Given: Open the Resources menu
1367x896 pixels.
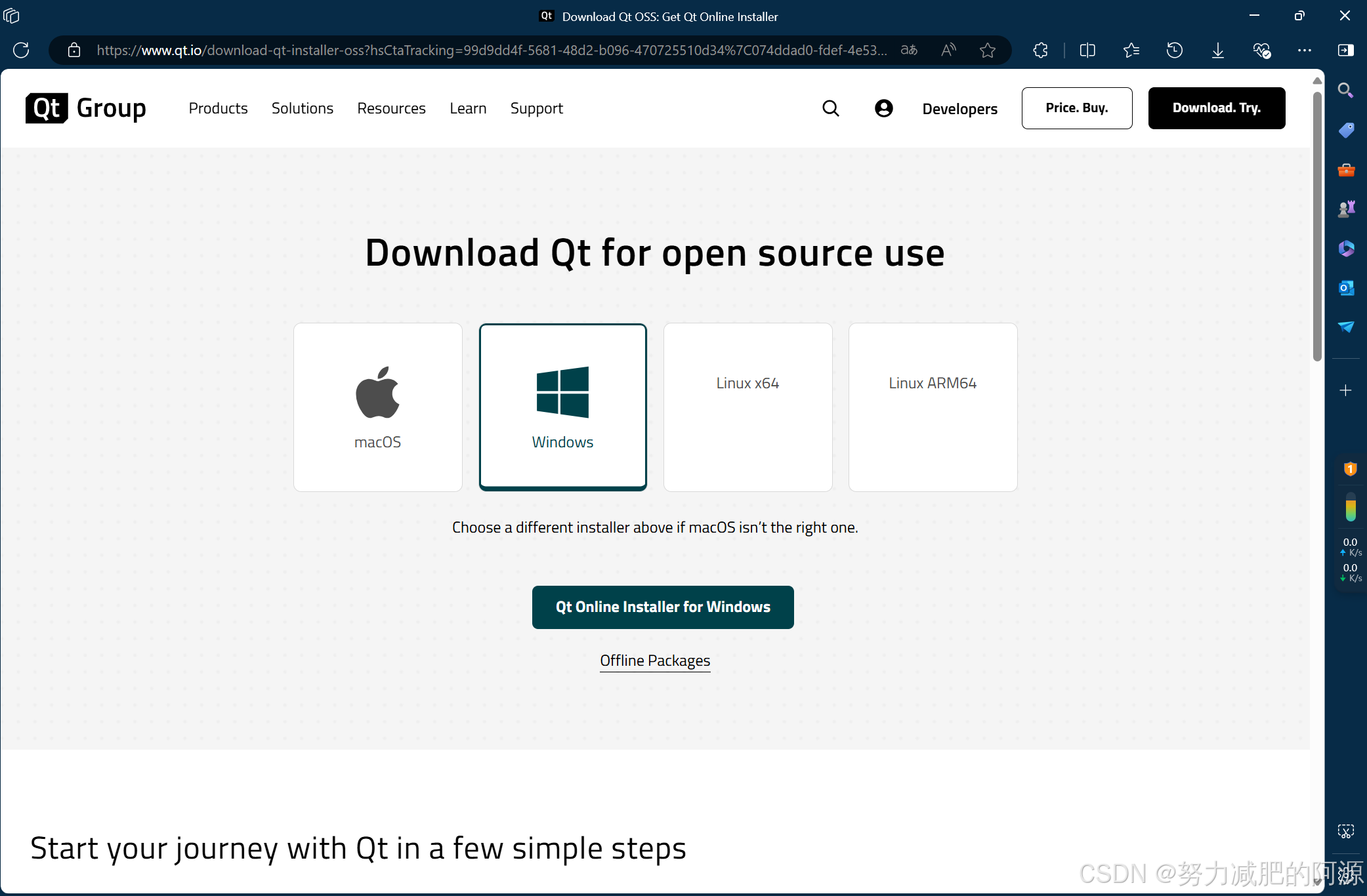Looking at the screenshot, I should click(391, 108).
